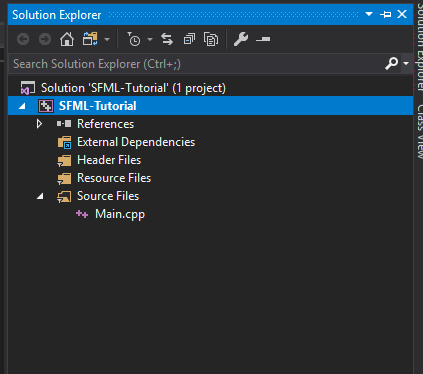
Task: Open Properties wrench icon
Action: (241, 39)
